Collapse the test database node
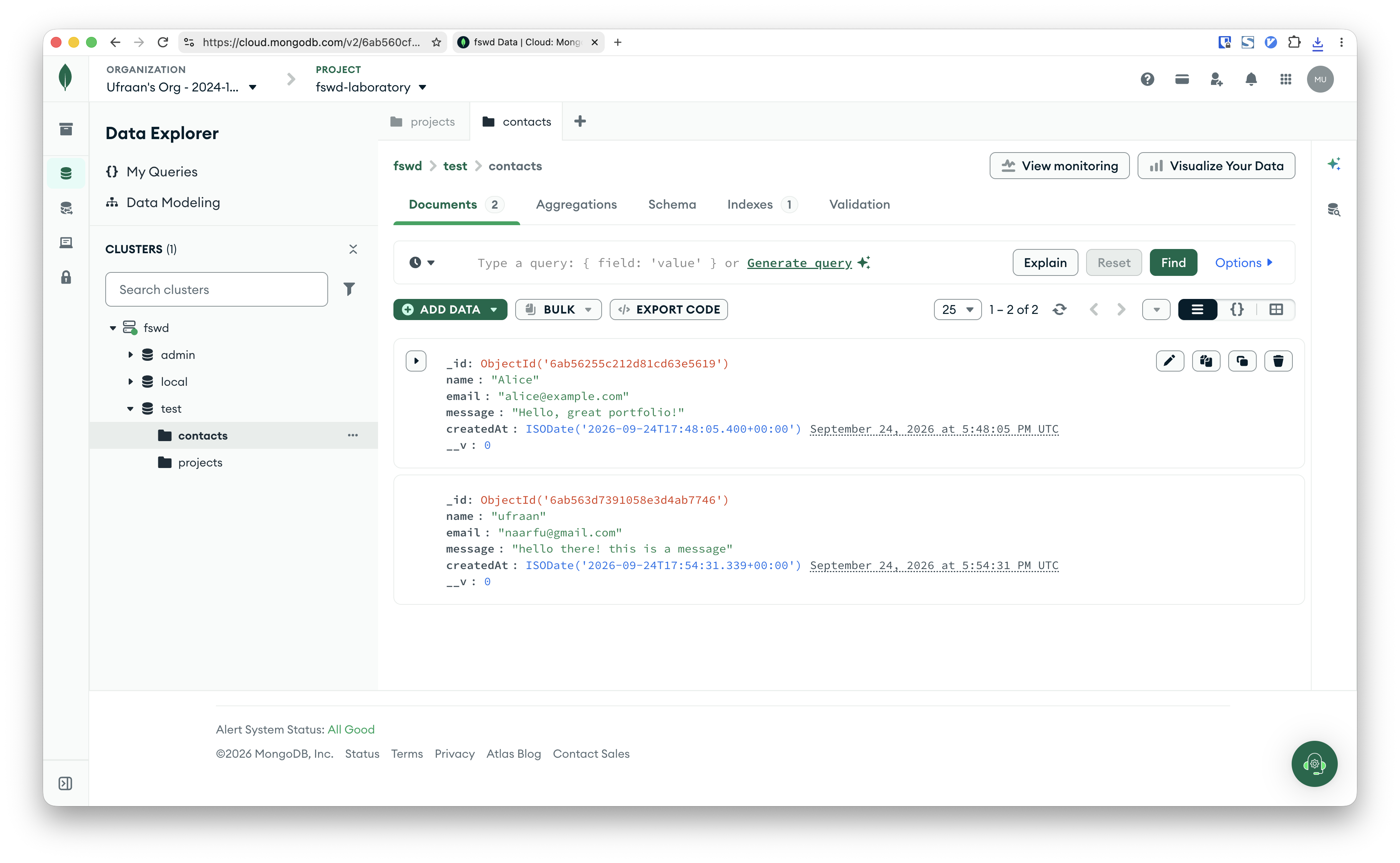This screenshot has width=1400, height=863. pos(130,409)
